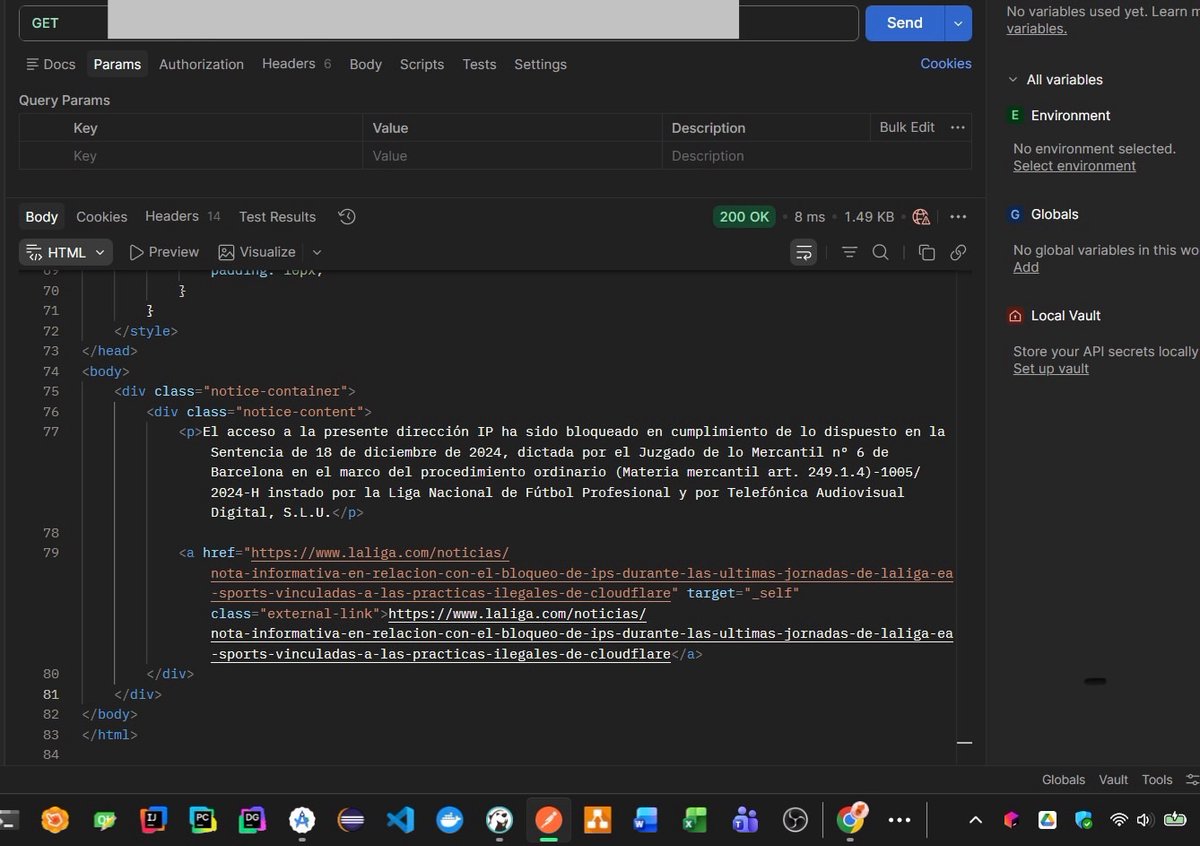Open Google Chrome from taskbar
Image resolution: width=1200 pixels, height=846 pixels.
tap(850, 820)
